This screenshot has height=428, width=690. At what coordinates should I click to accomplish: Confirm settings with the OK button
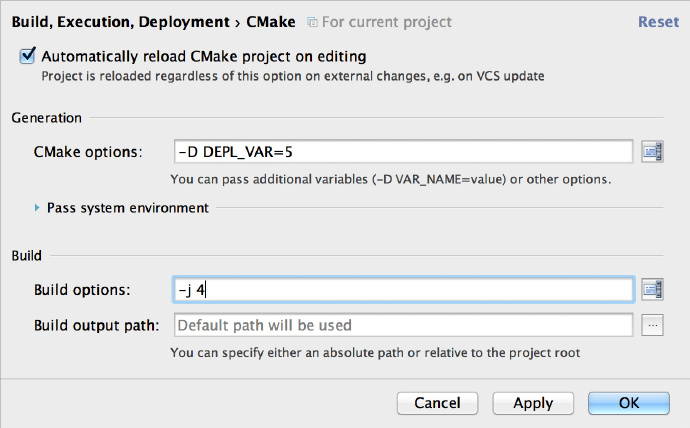click(x=629, y=403)
